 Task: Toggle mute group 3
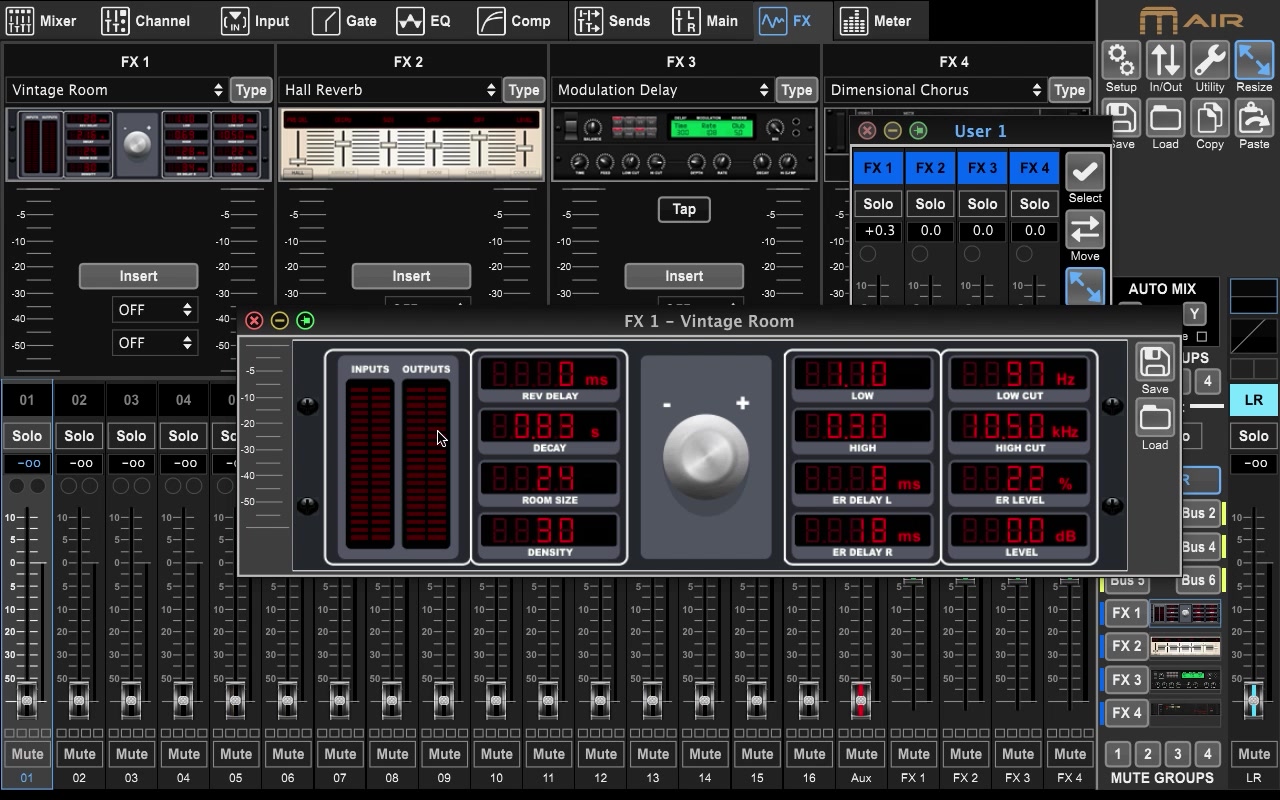(1178, 754)
